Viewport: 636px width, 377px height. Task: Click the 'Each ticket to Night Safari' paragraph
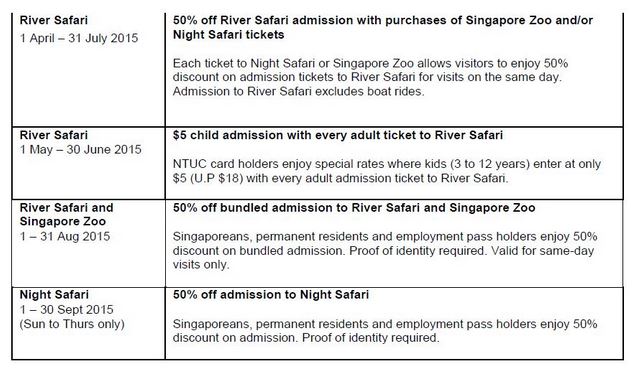(x=371, y=77)
